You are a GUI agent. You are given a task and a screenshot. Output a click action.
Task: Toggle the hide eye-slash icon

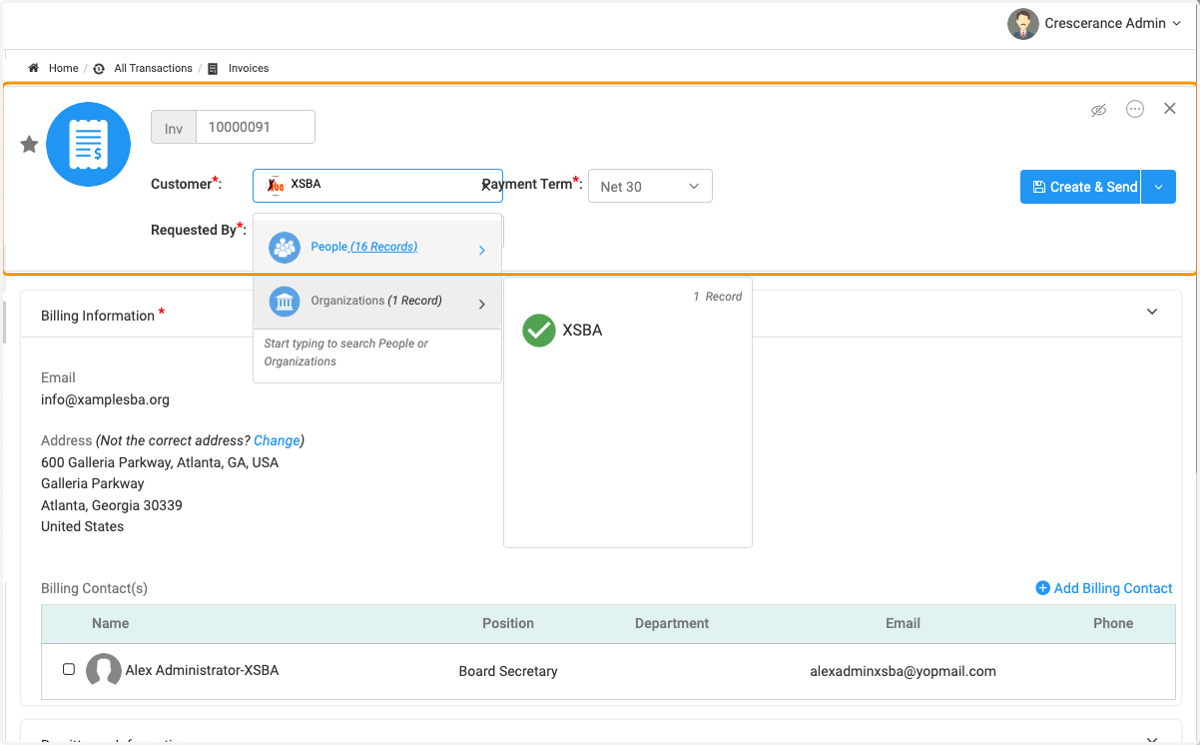[x=1098, y=110]
